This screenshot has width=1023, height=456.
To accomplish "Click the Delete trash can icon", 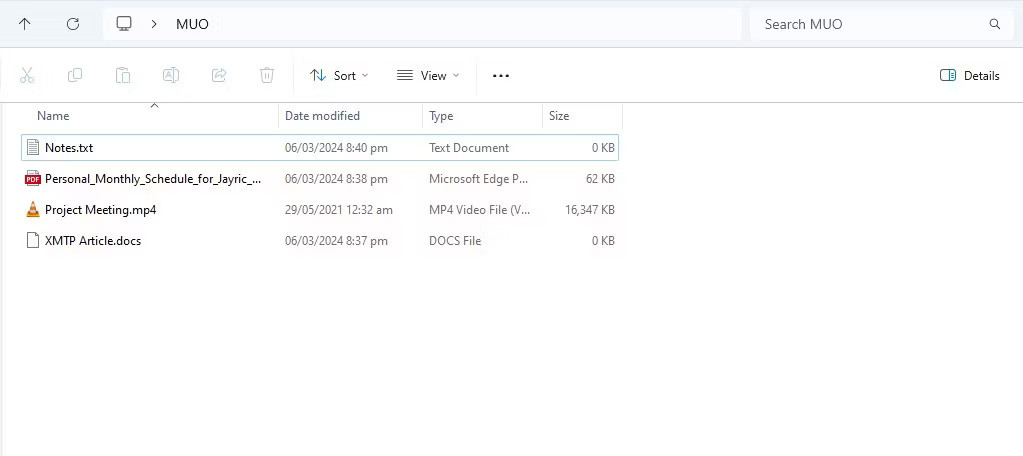I will (x=267, y=75).
